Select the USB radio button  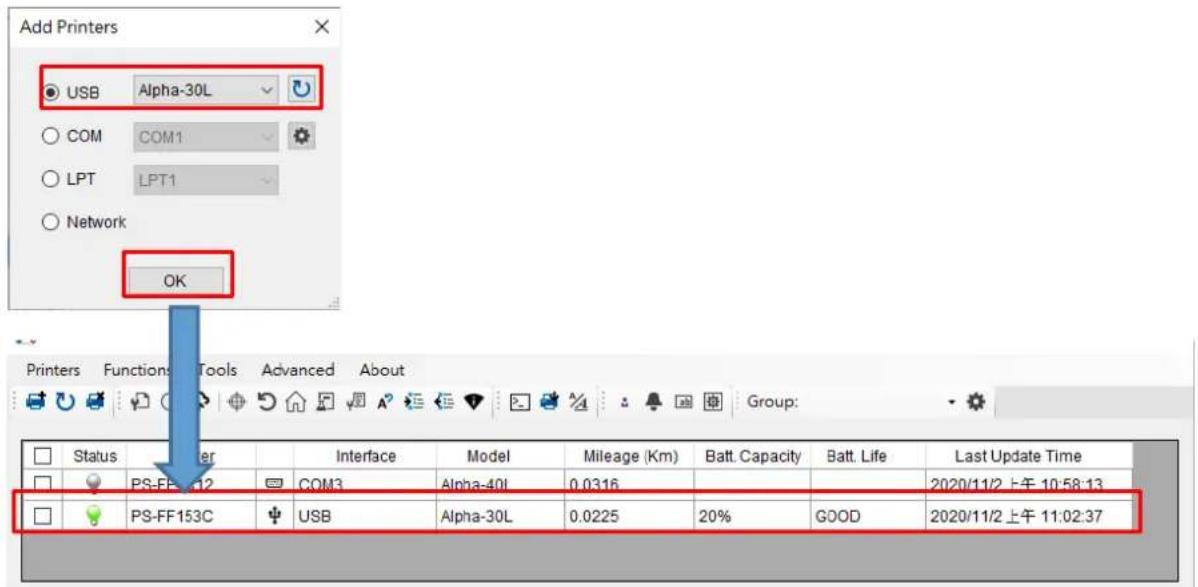(50, 92)
